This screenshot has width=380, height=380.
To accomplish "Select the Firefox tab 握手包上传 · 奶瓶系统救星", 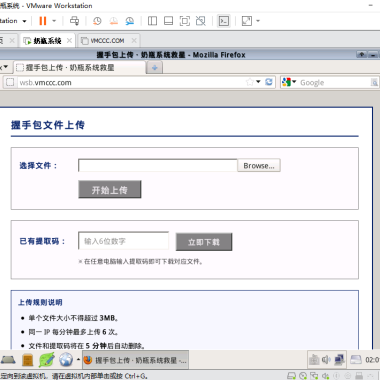I will click(x=79, y=68).
